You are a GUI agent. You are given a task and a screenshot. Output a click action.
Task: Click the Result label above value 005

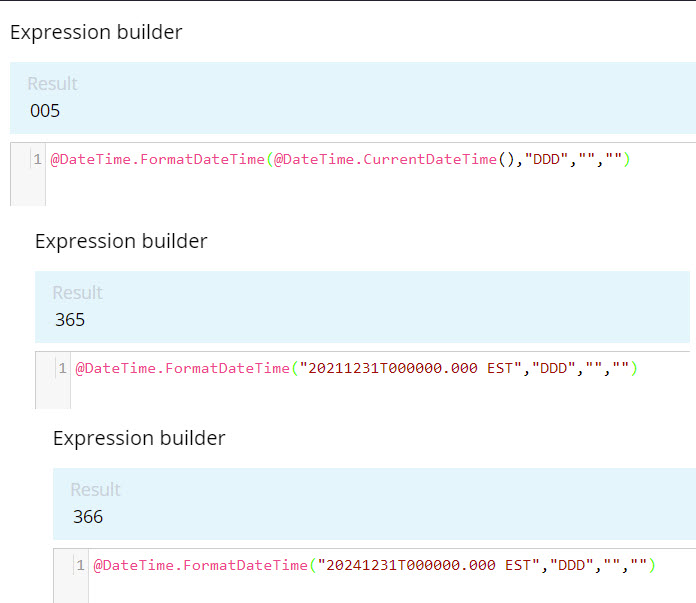tap(52, 84)
